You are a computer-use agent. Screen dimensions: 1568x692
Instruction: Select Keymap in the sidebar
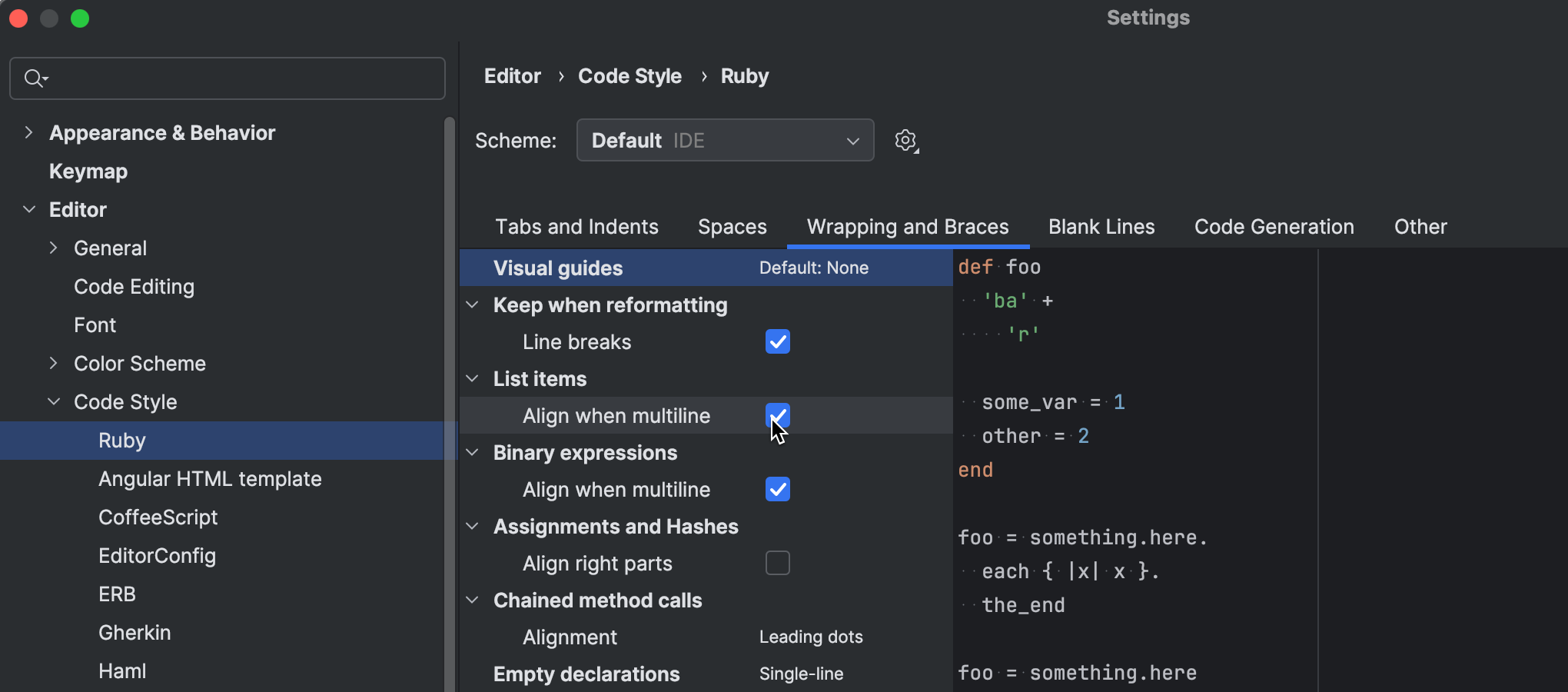[x=88, y=171]
